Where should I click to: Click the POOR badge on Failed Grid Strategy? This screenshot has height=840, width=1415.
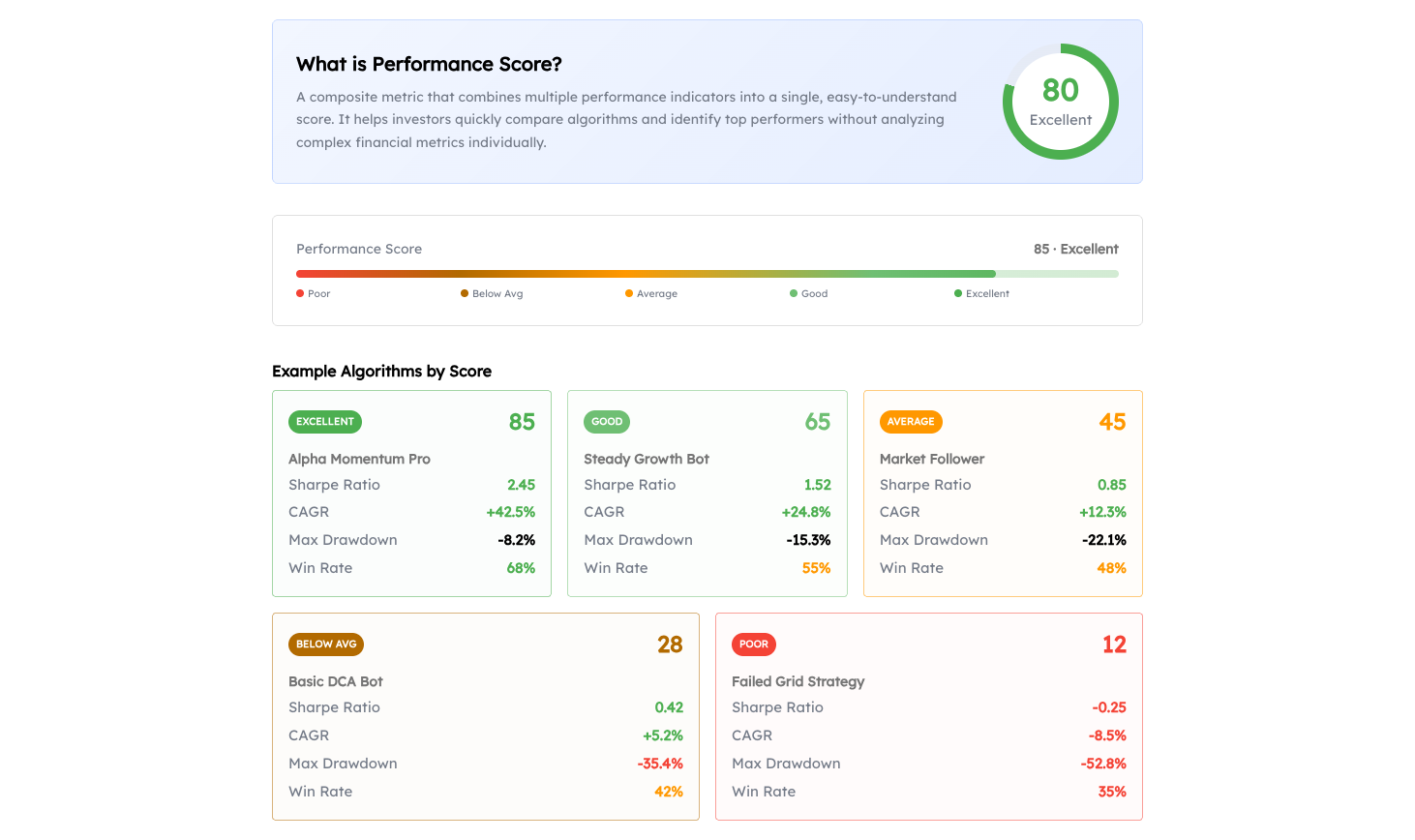(753, 644)
